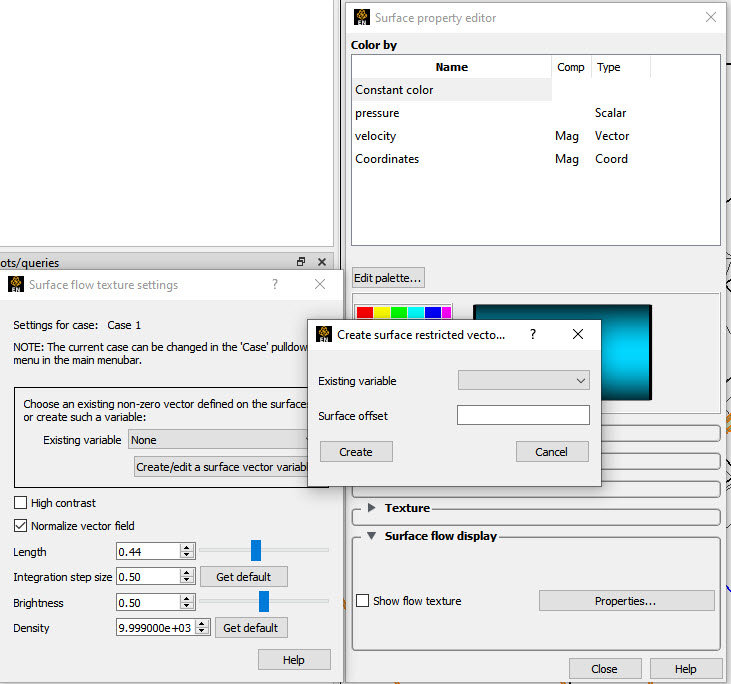Collapse the Surface flow display section
The image size is (731, 684).
click(x=372, y=536)
